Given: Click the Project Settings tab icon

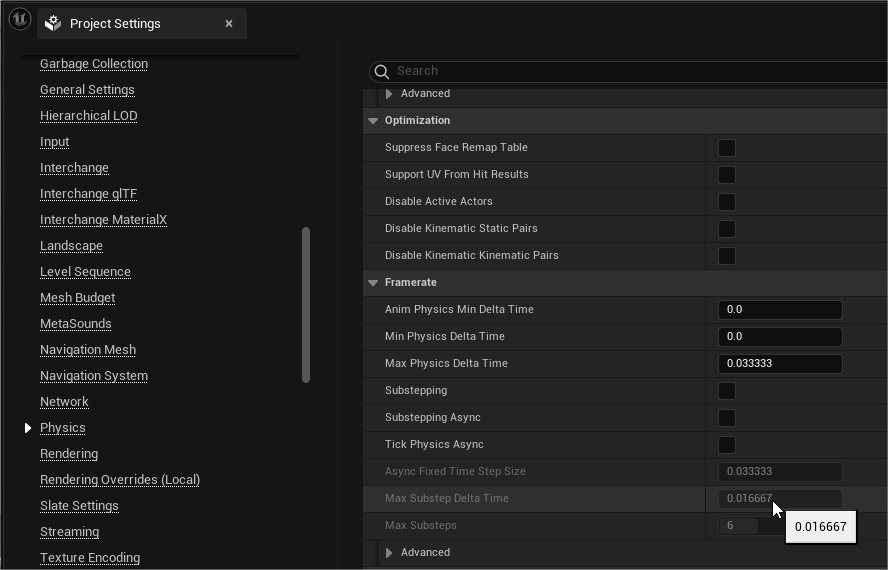Looking at the screenshot, I should point(53,24).
